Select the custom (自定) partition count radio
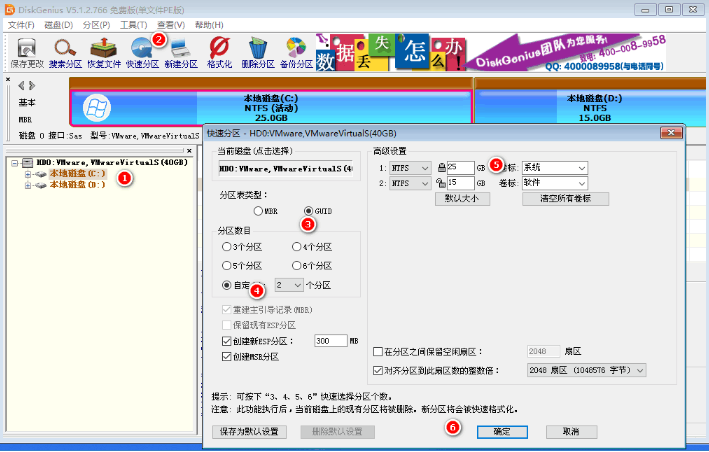 226,285
